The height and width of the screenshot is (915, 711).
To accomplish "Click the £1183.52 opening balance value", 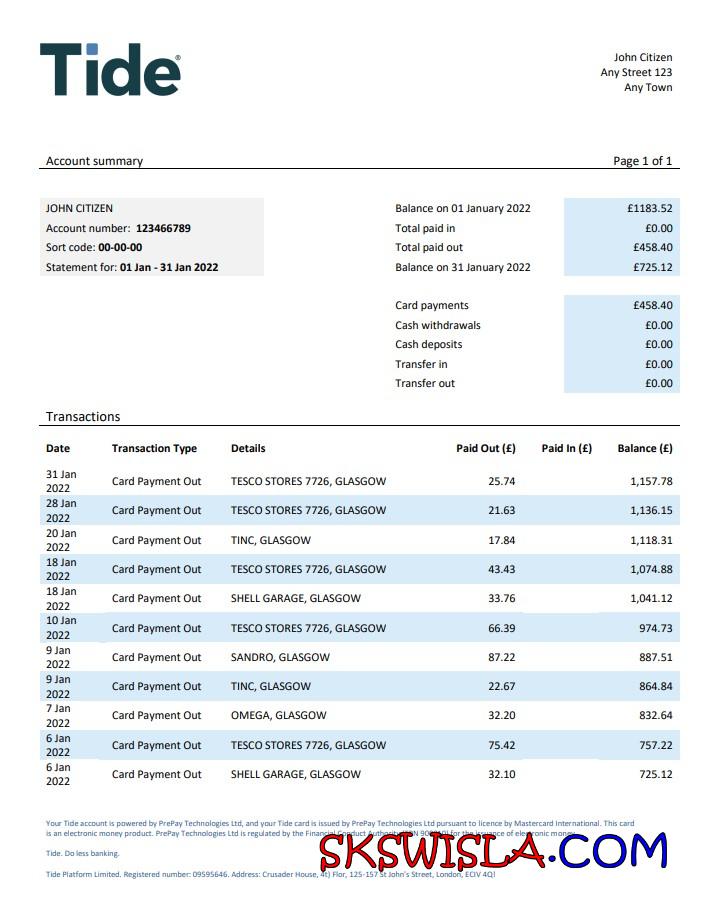I will [x=649, y=208].
